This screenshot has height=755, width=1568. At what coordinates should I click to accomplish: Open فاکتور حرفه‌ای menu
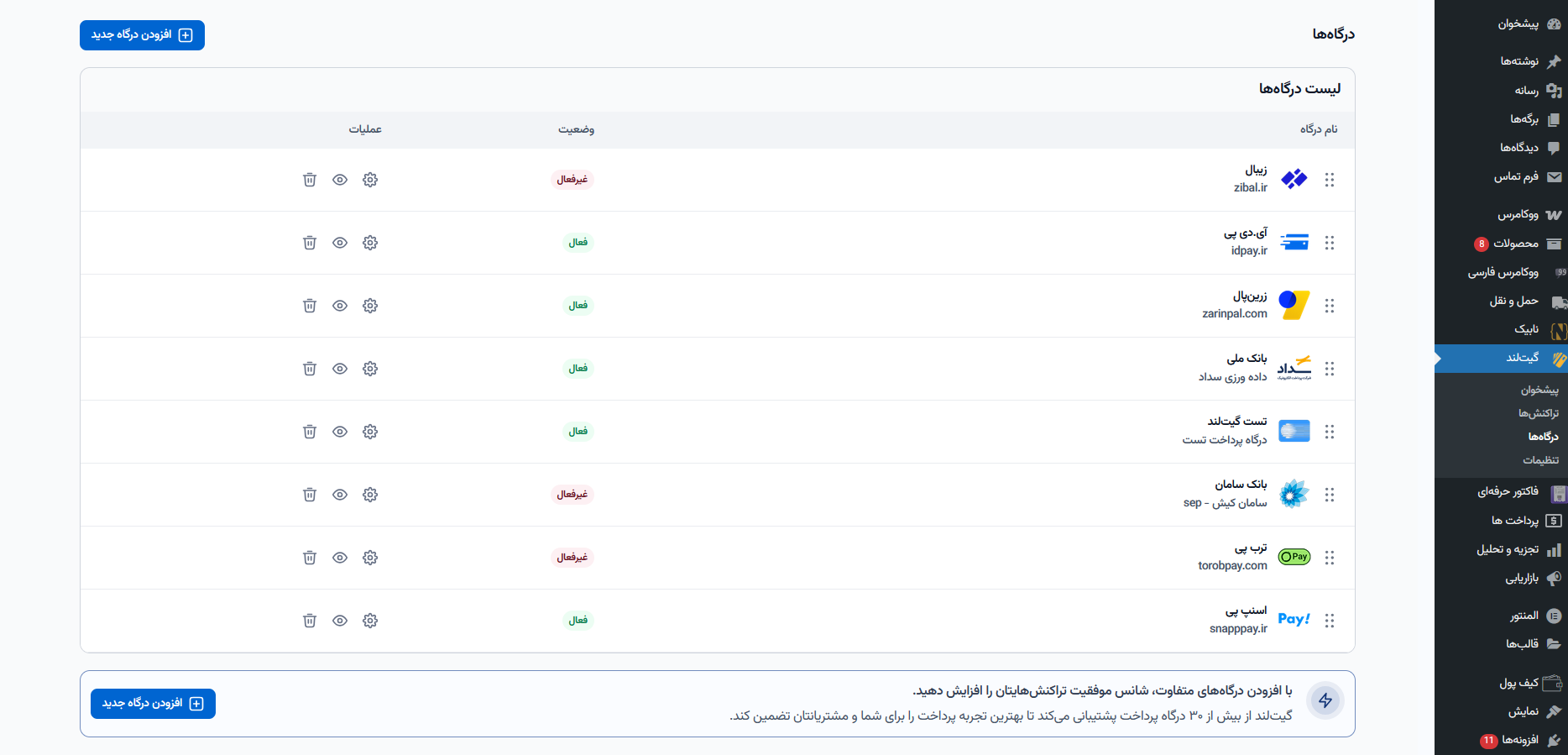[x=1501, y=492]
